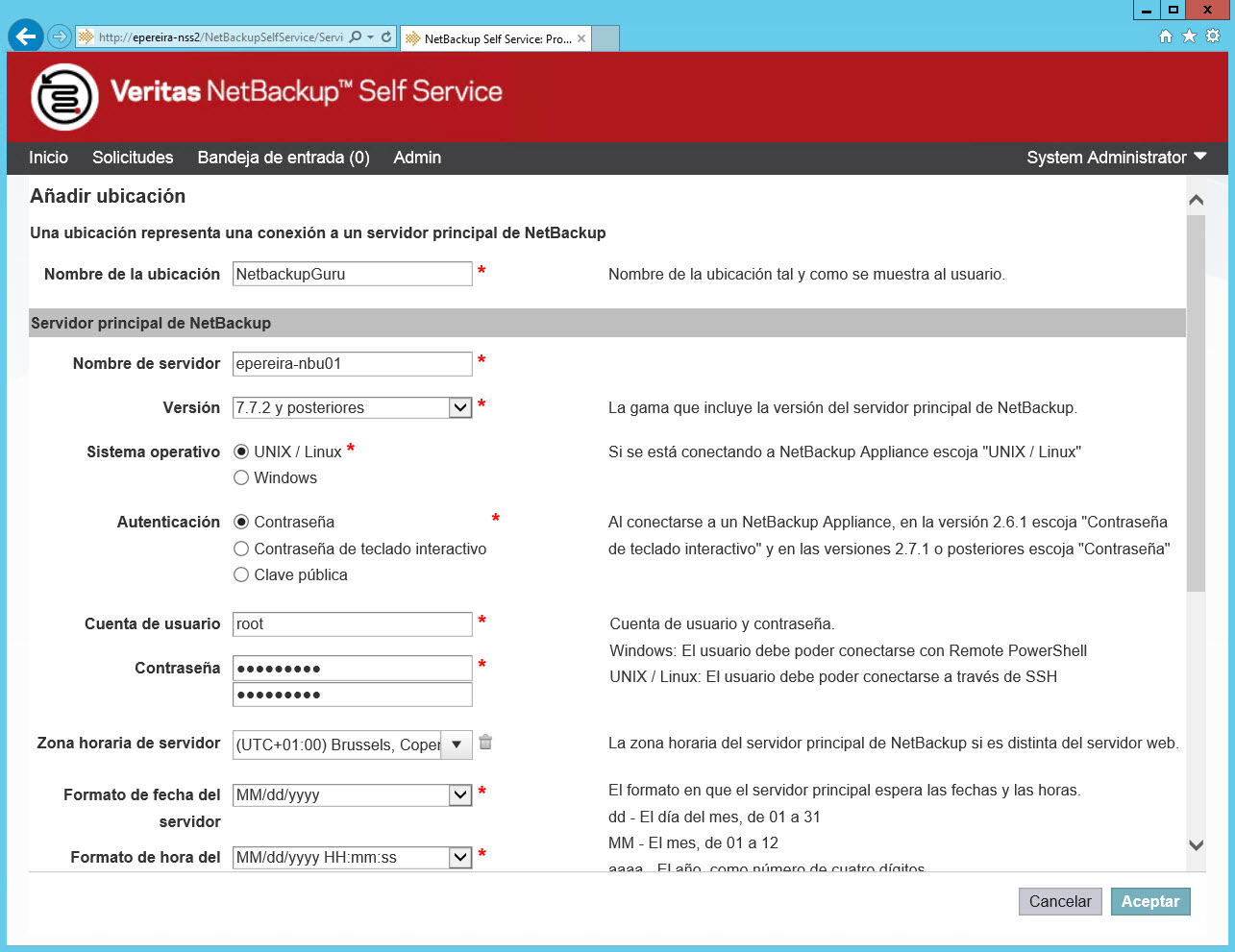Click the scrollbar up arrow

click(1196, 200)
